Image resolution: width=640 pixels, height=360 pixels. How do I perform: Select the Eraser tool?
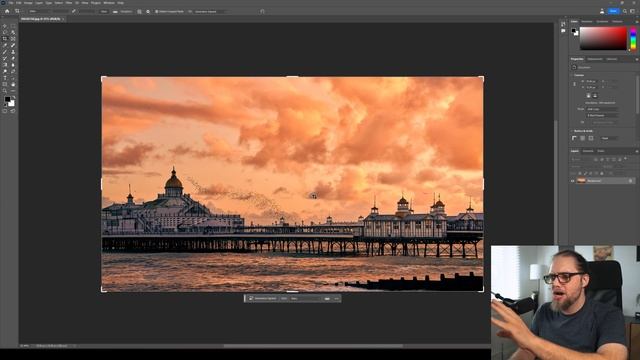[x=13, y=58]
